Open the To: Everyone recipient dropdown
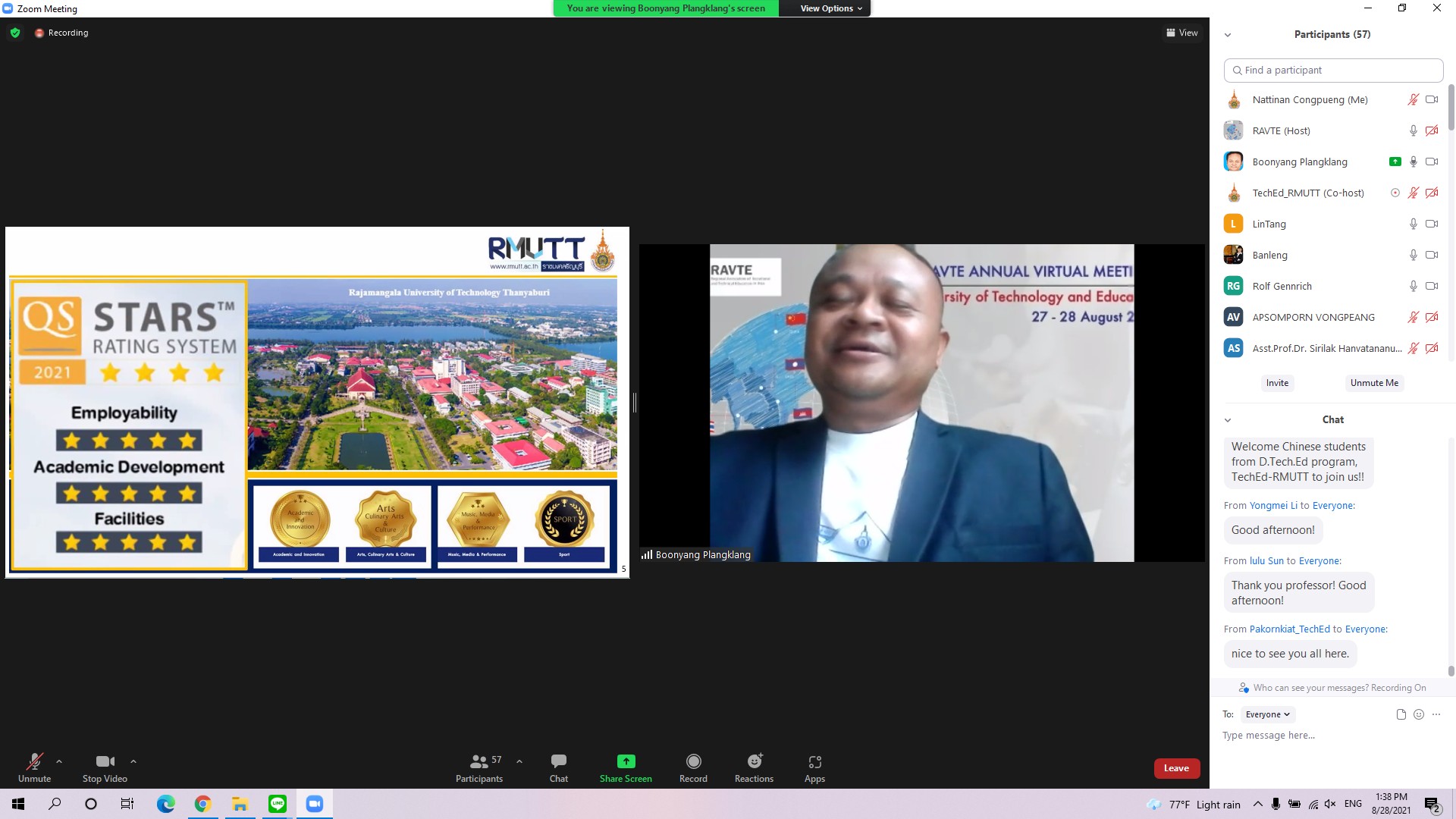The width and height of the screenshot is (1456, 819). click(1268, 714)
